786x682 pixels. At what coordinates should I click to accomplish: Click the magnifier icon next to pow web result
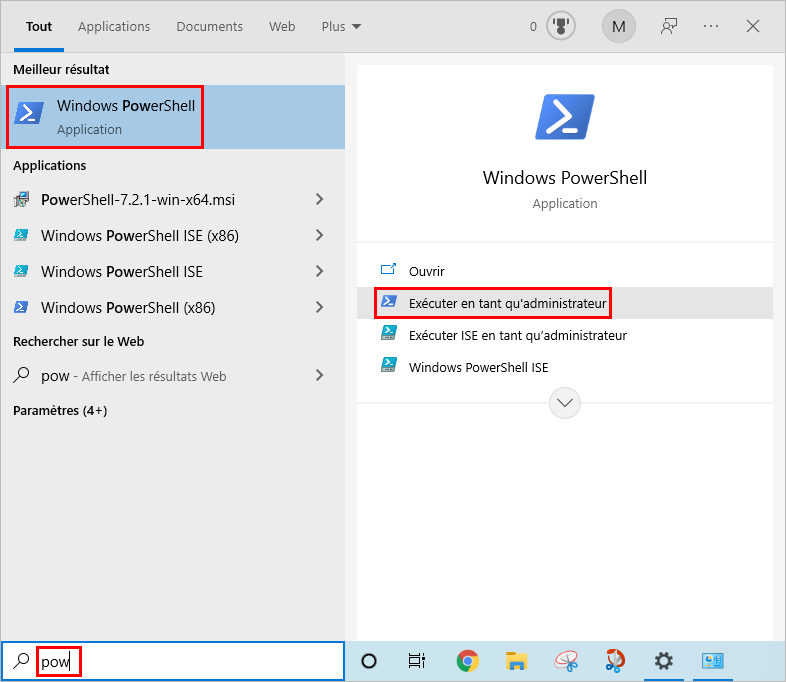point(21,375)
